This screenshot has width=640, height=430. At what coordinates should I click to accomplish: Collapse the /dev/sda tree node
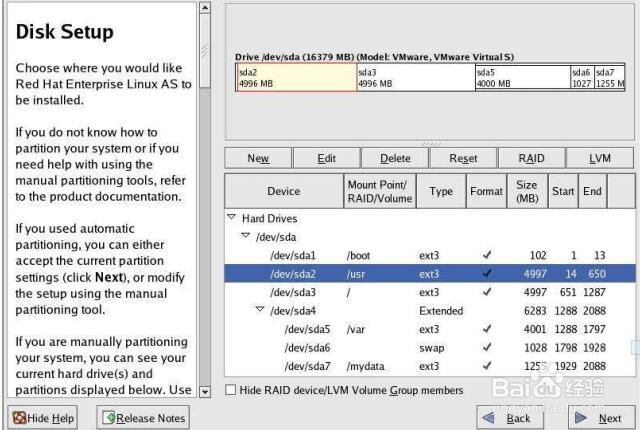245,235
